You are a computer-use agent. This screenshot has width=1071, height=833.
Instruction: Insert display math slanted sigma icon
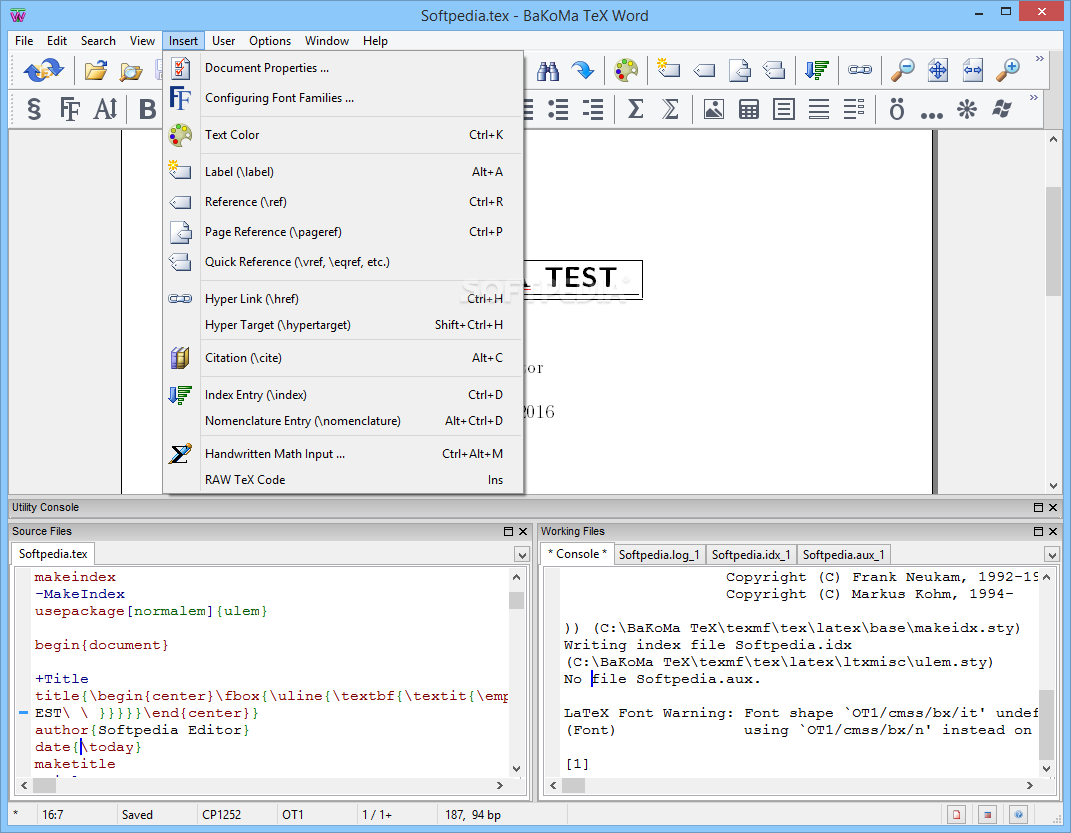(670, 109)
